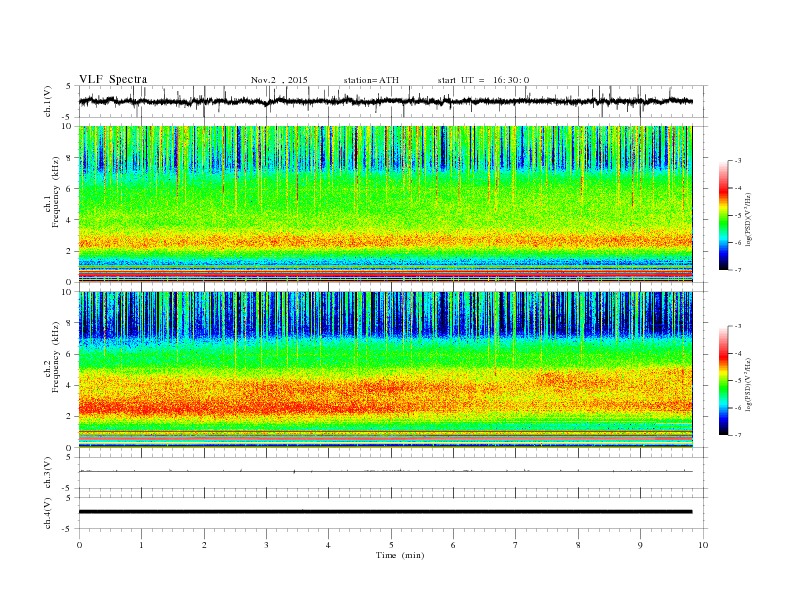Viewport: 792px width, 612px height.
Task: Click the '8' kHz tick on ch.2 frequency axis
Action: coord(70,323)
